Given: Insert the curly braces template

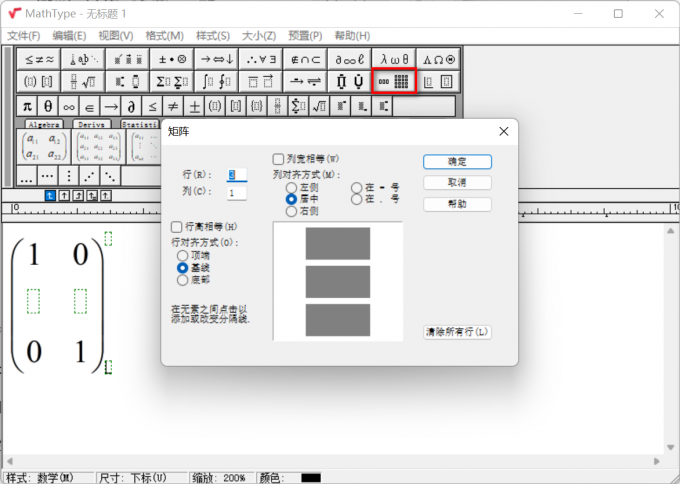Looking at the screenshot, I should (x=257, y=106).
